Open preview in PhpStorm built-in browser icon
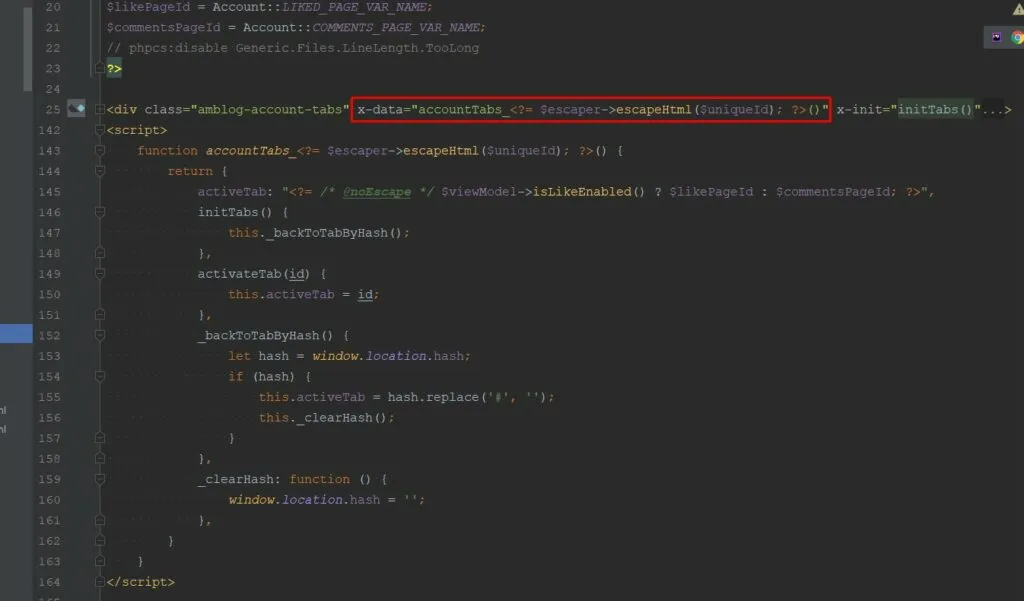The width and height of the screenshot is (1024, 601). click(x=997, y=38)
